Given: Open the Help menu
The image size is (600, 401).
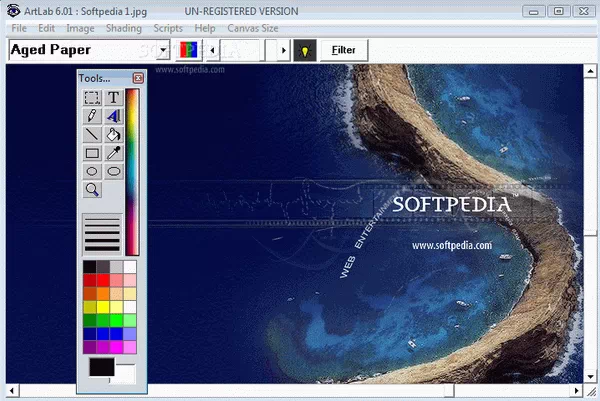Looking at the screenshot, I should (x=205, y=28).
